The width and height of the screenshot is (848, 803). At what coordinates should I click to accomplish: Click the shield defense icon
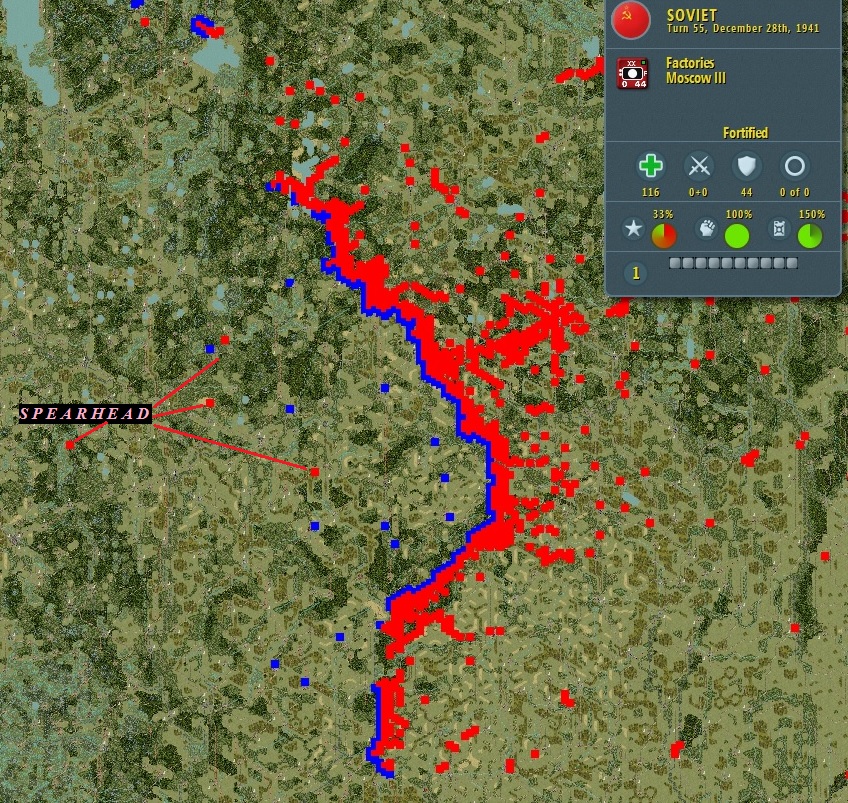[746, 165]
